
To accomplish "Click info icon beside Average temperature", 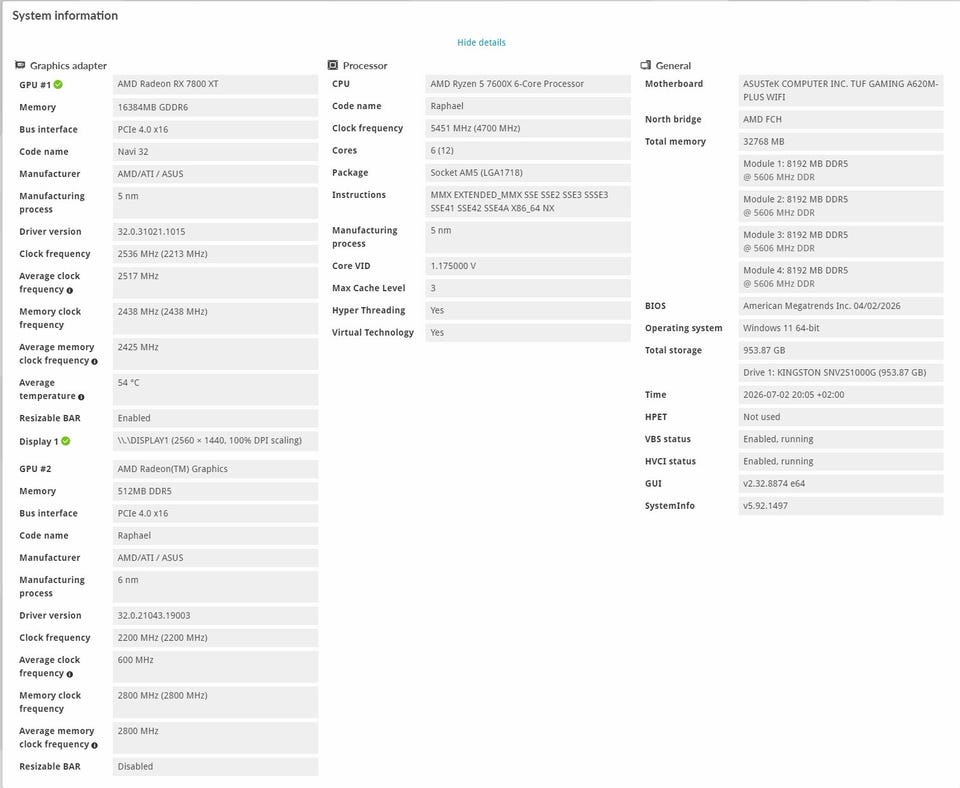I will coord(81,397).
